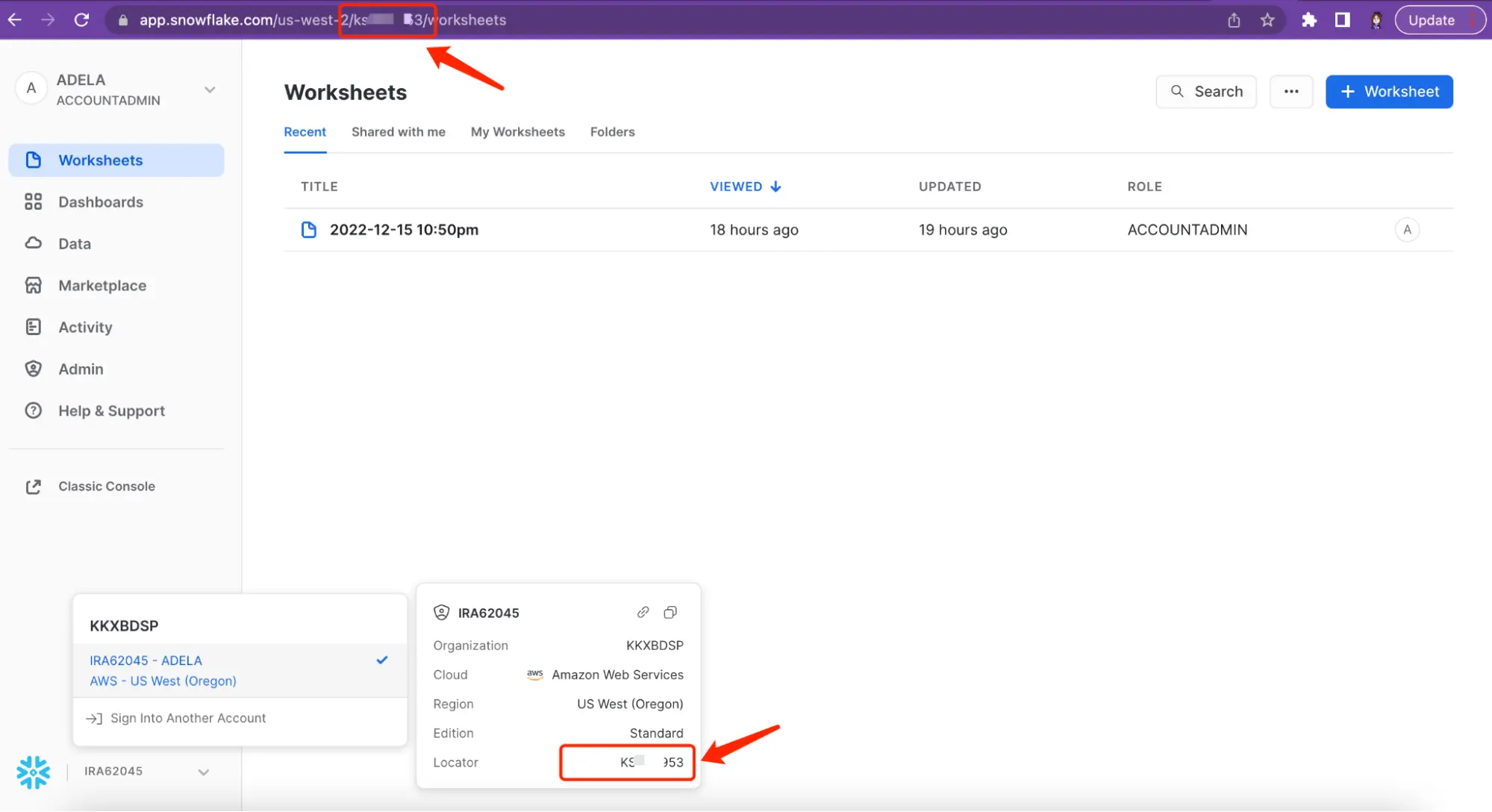Bookmark this page with the star icon

(1267, 20)
